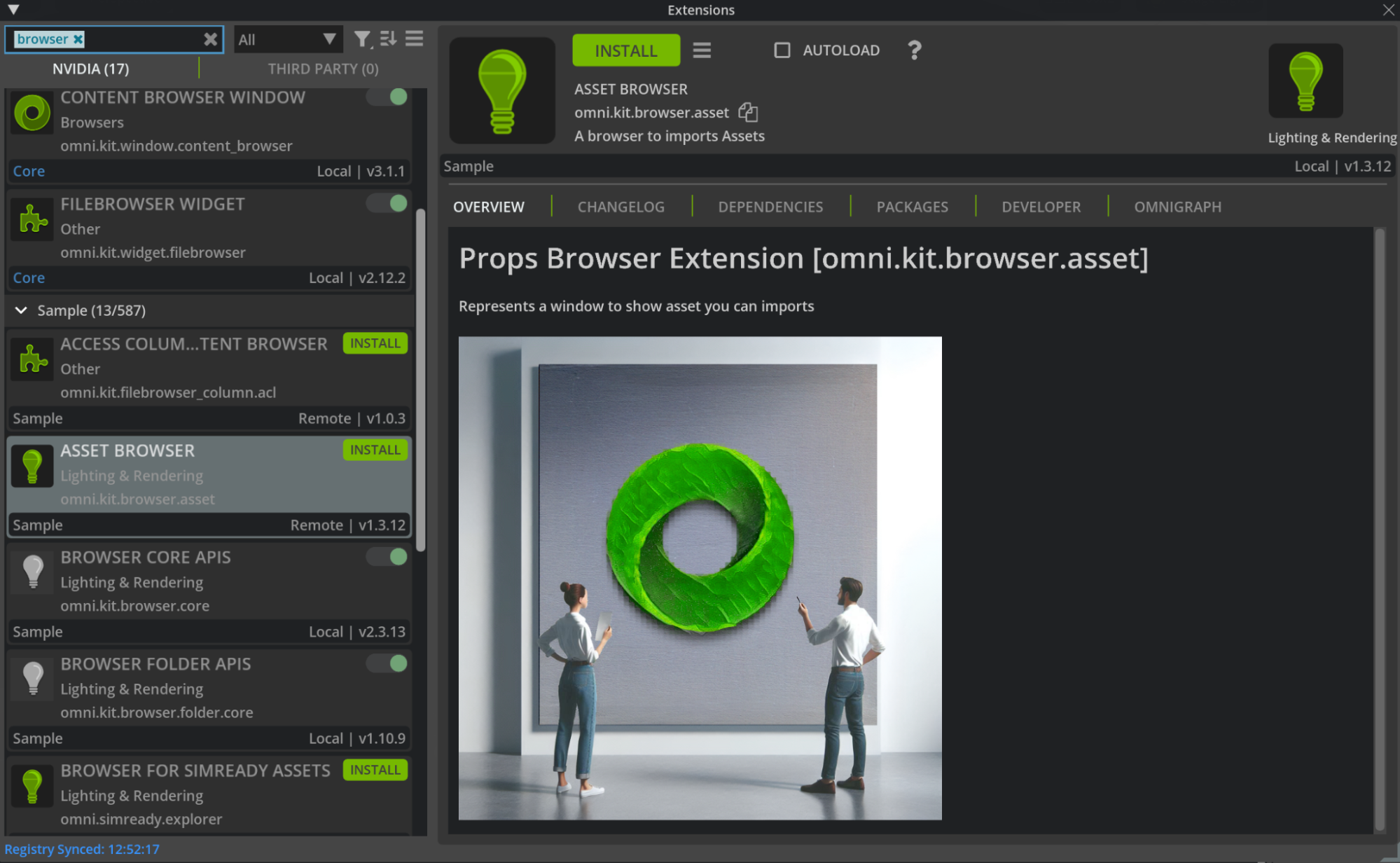
Task: Open the extension list hamburger menu
Action: pos(414,39)
